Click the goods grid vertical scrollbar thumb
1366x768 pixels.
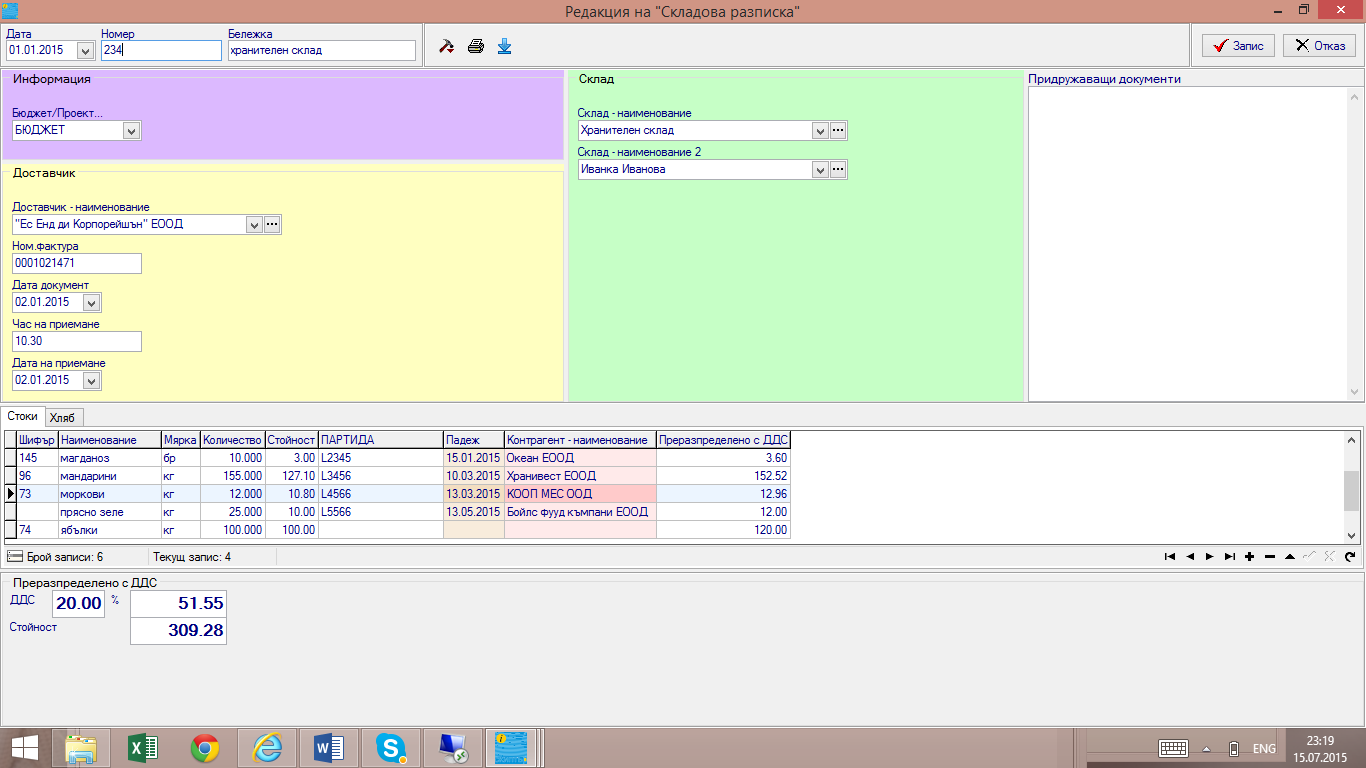tap(1352, 491)
